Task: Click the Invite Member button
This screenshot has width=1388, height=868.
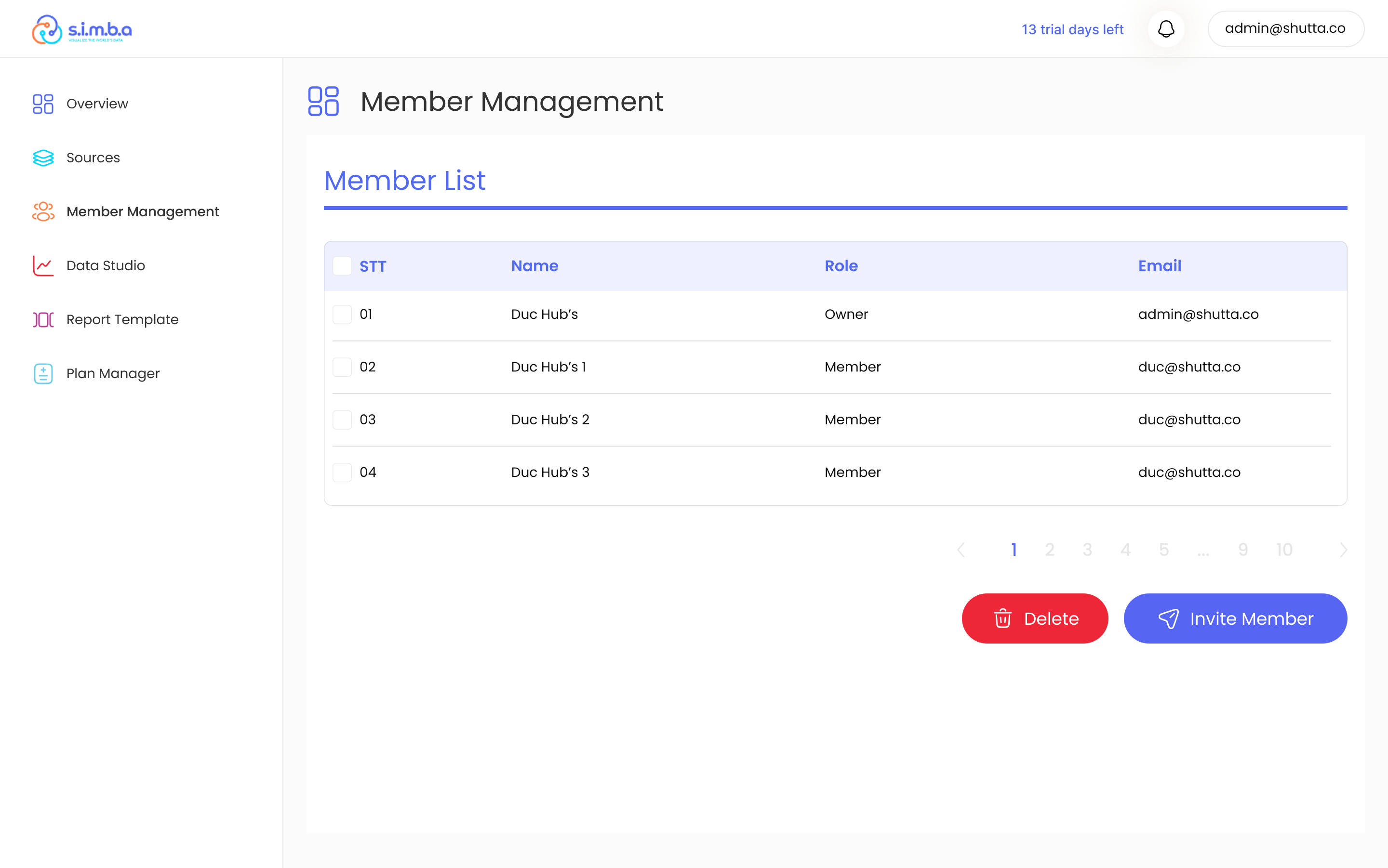Action: click(1235, 618)
